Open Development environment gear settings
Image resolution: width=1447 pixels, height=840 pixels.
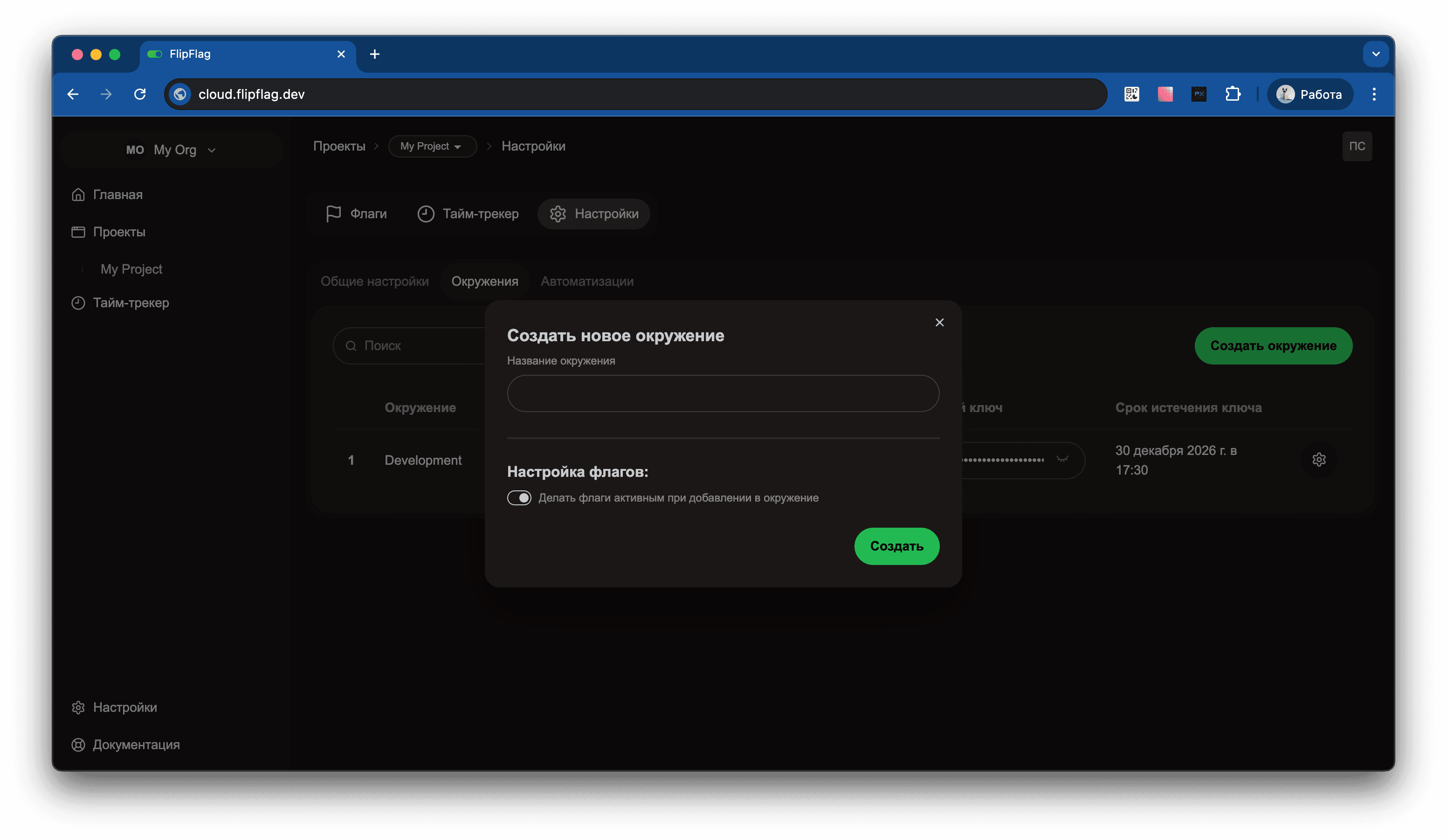(1319, 460)
